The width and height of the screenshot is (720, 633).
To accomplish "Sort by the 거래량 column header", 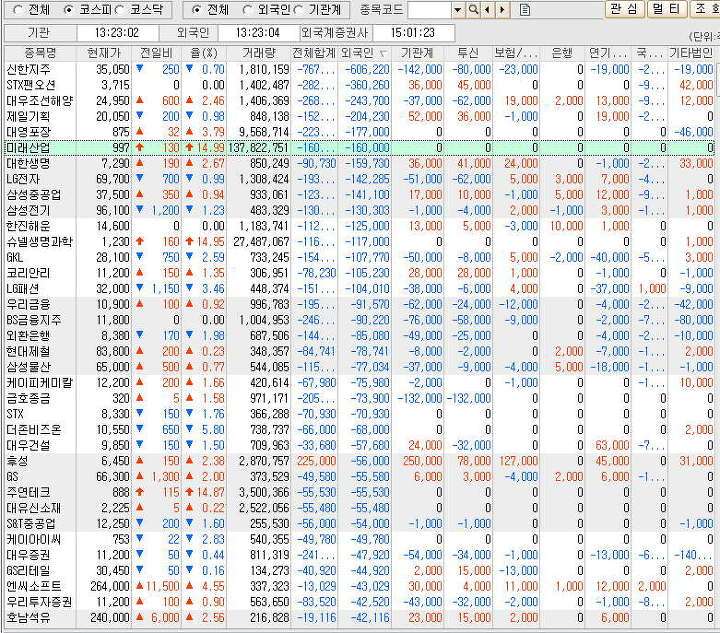I will pyautogui.click(x=259, y=53).
